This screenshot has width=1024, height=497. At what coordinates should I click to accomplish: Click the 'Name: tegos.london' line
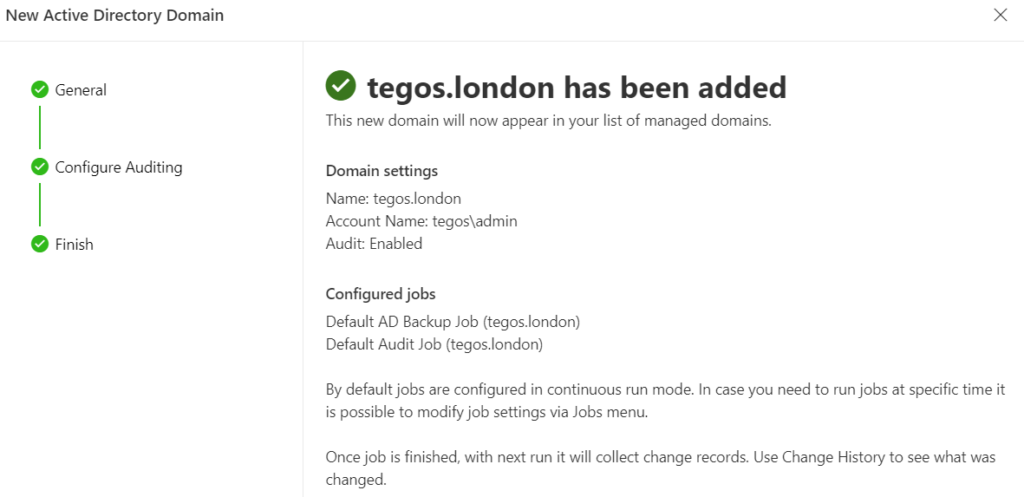point(393,198)
